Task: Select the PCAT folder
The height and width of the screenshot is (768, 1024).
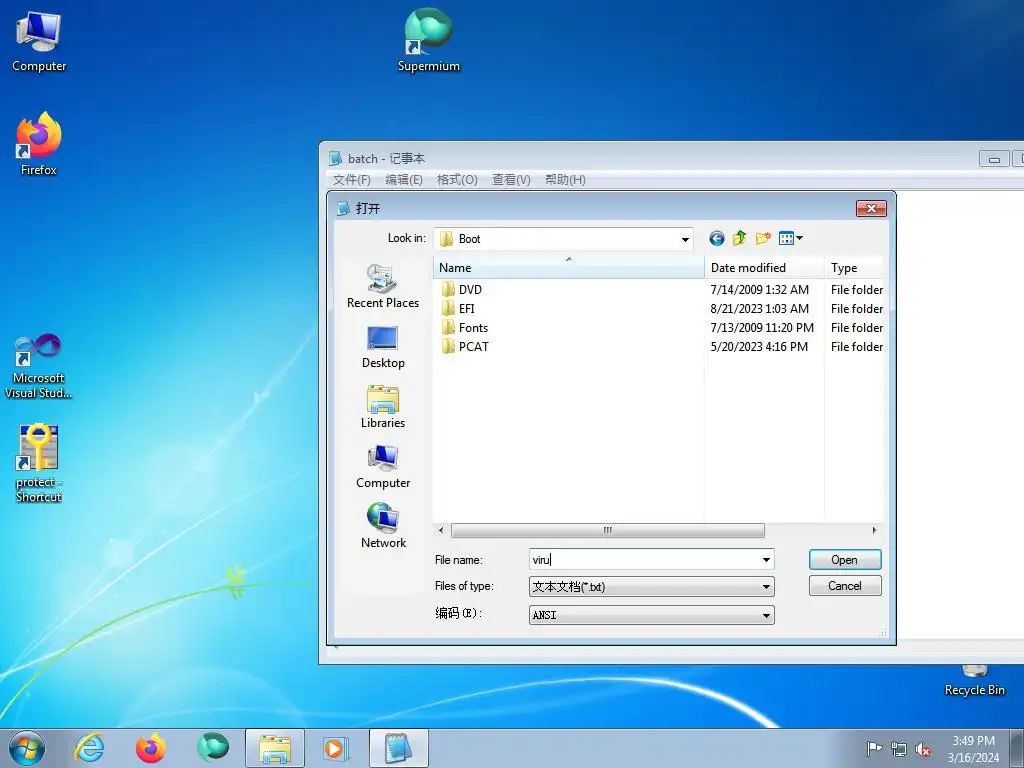Action: click(465, 347)
